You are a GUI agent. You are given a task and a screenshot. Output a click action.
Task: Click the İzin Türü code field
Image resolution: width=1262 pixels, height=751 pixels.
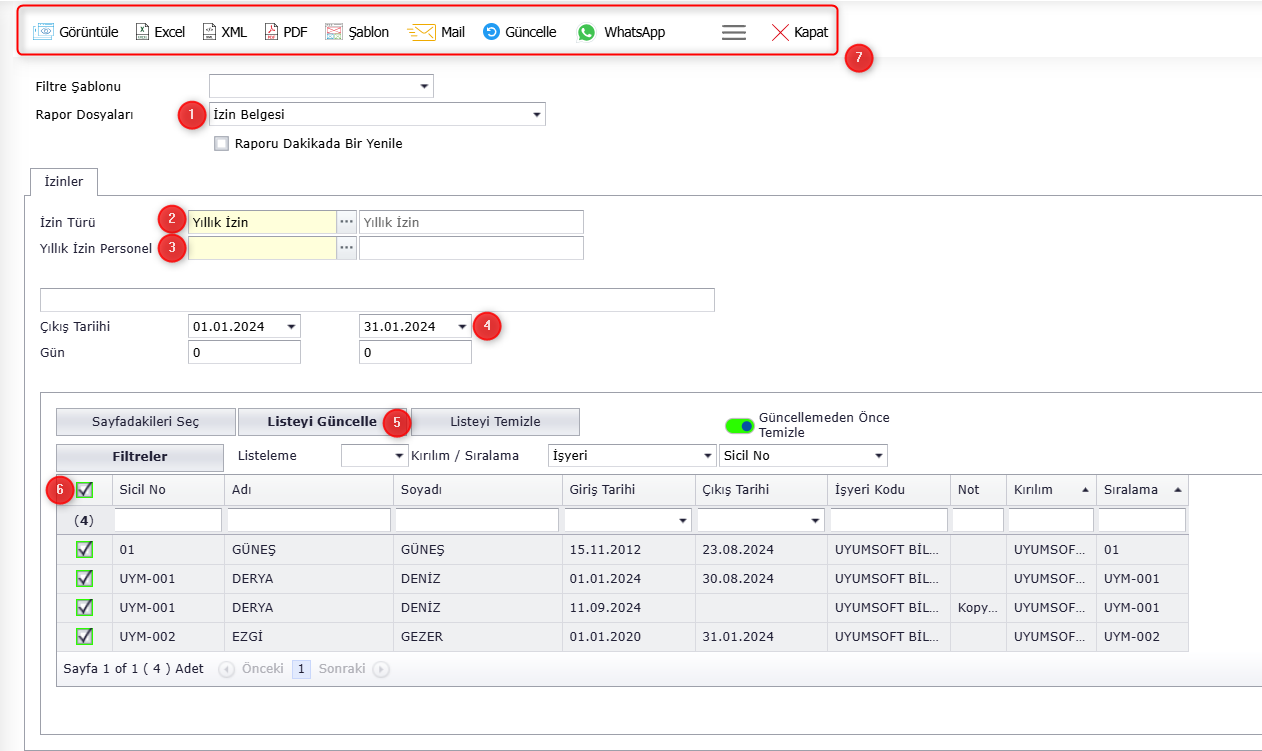(262, 222)
